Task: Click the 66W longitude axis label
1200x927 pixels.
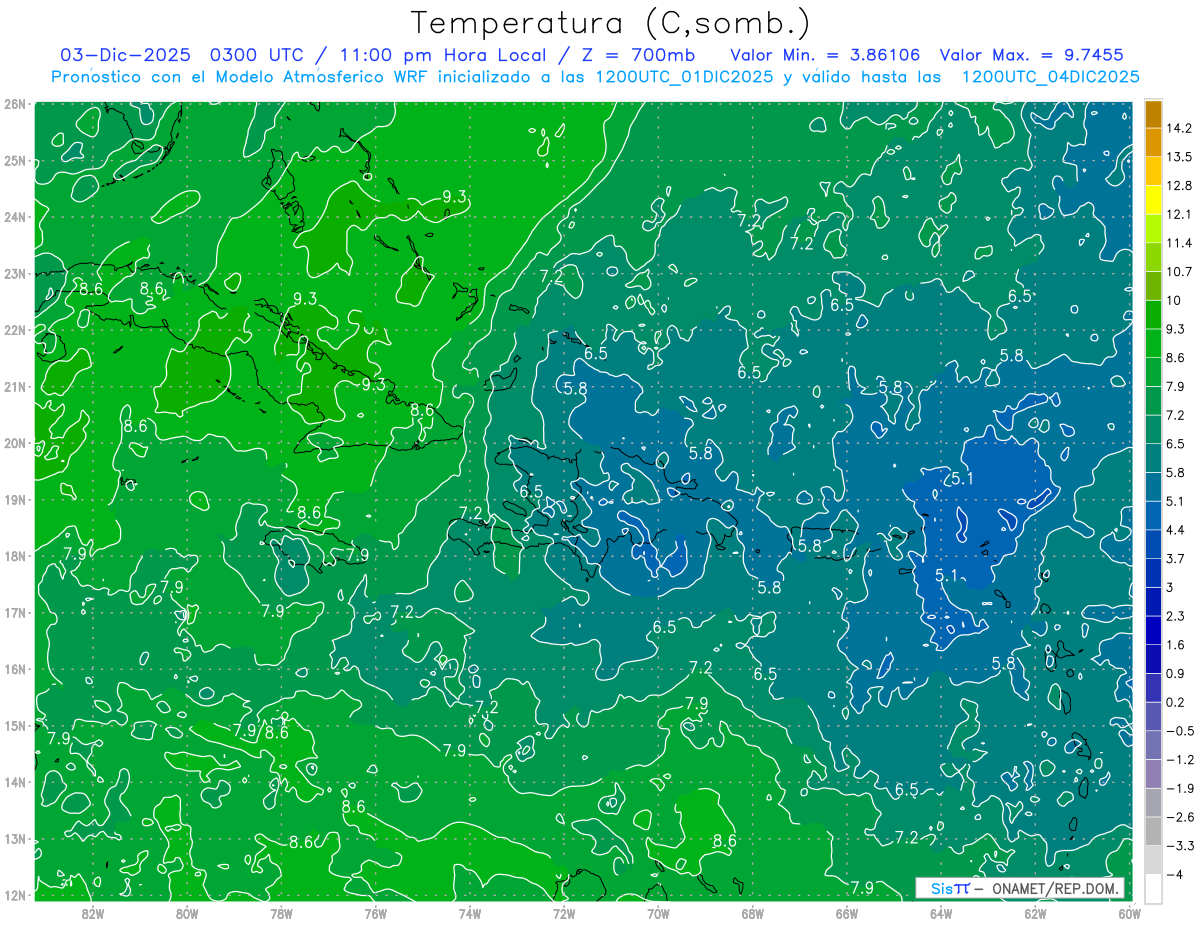Action: (x=847, y=913)
